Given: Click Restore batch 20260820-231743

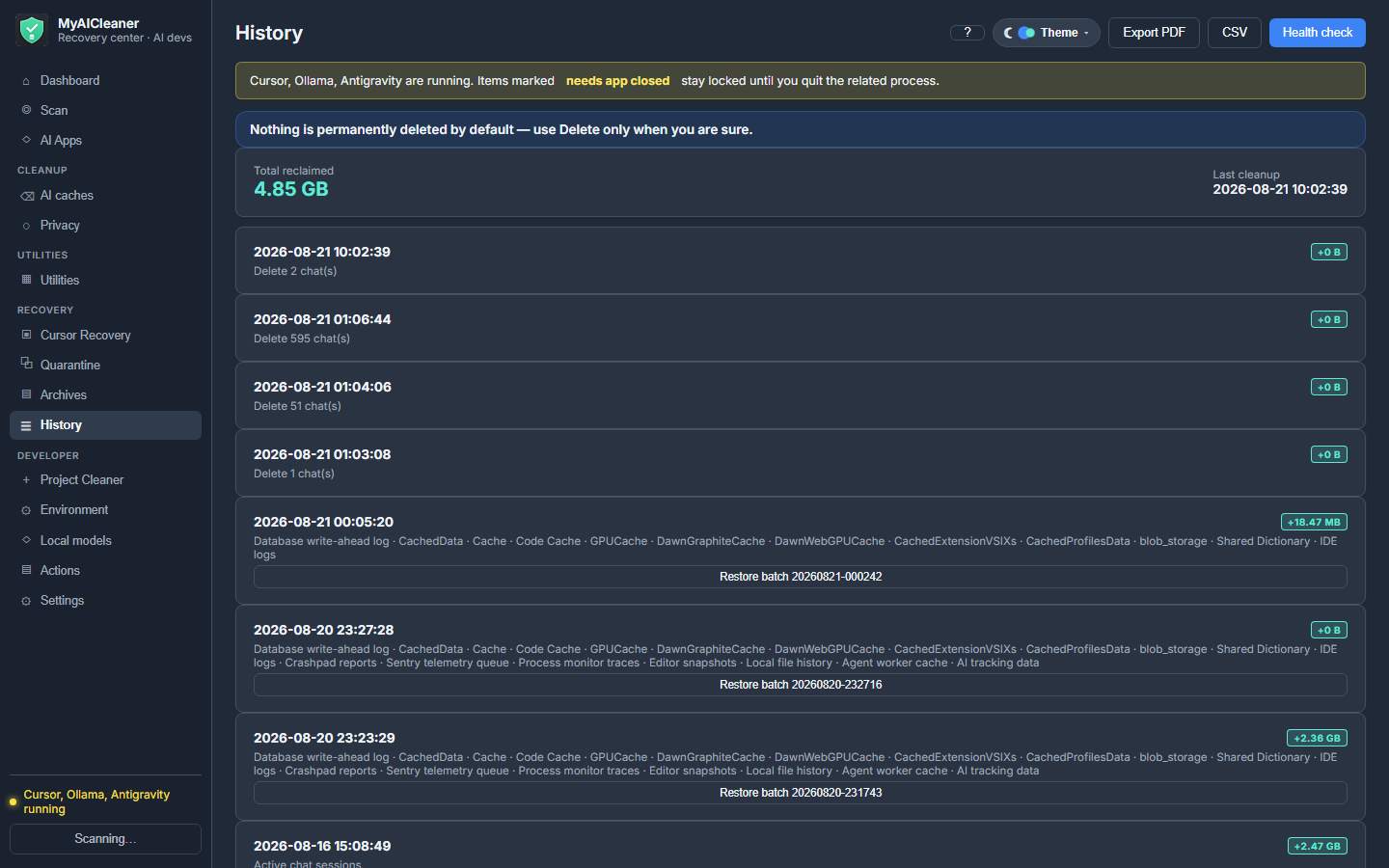Looking at the screenshot, I should (801, 793).
